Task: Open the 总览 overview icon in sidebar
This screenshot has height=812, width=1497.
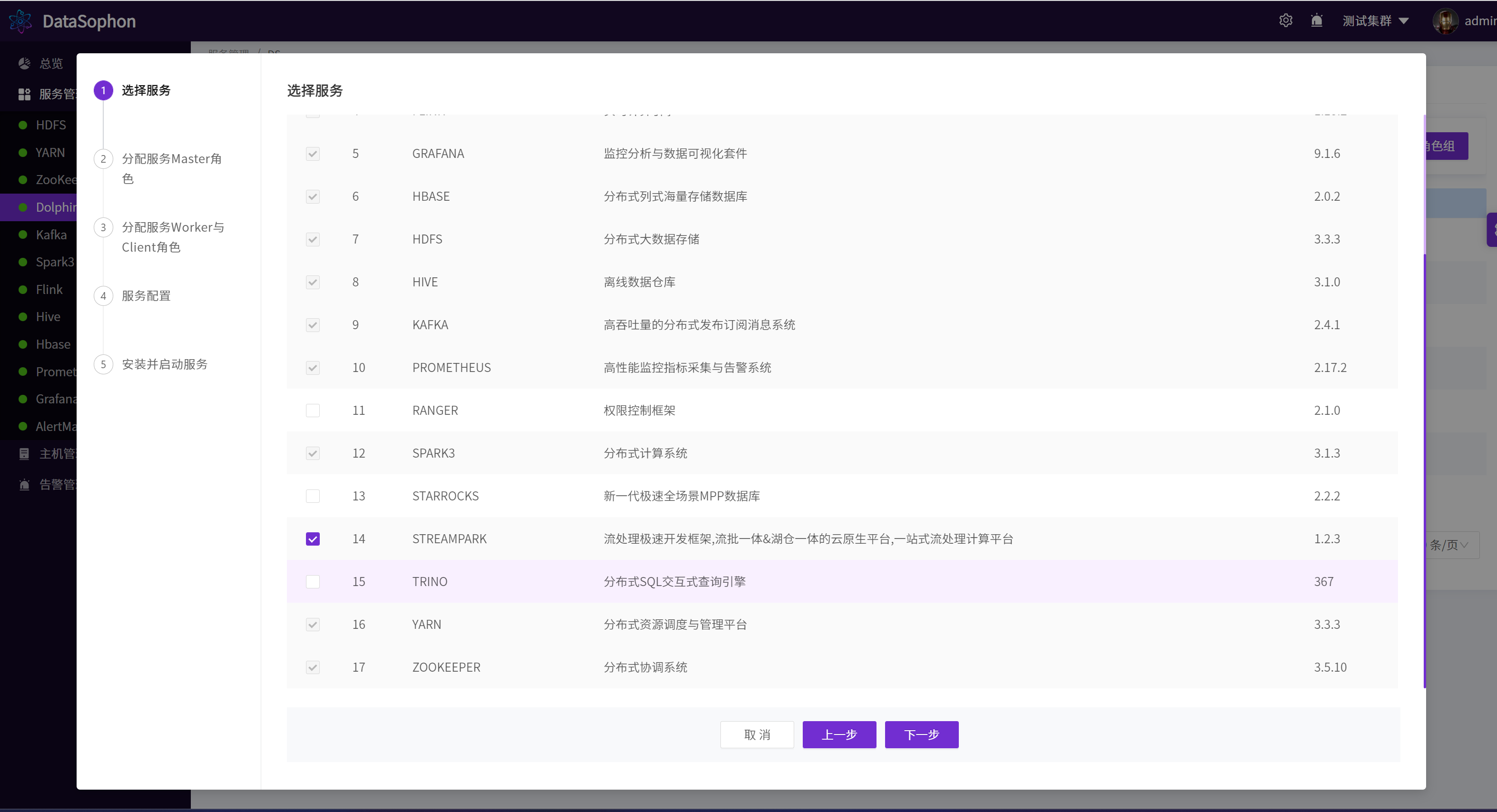Action: (x=24, y=63)
